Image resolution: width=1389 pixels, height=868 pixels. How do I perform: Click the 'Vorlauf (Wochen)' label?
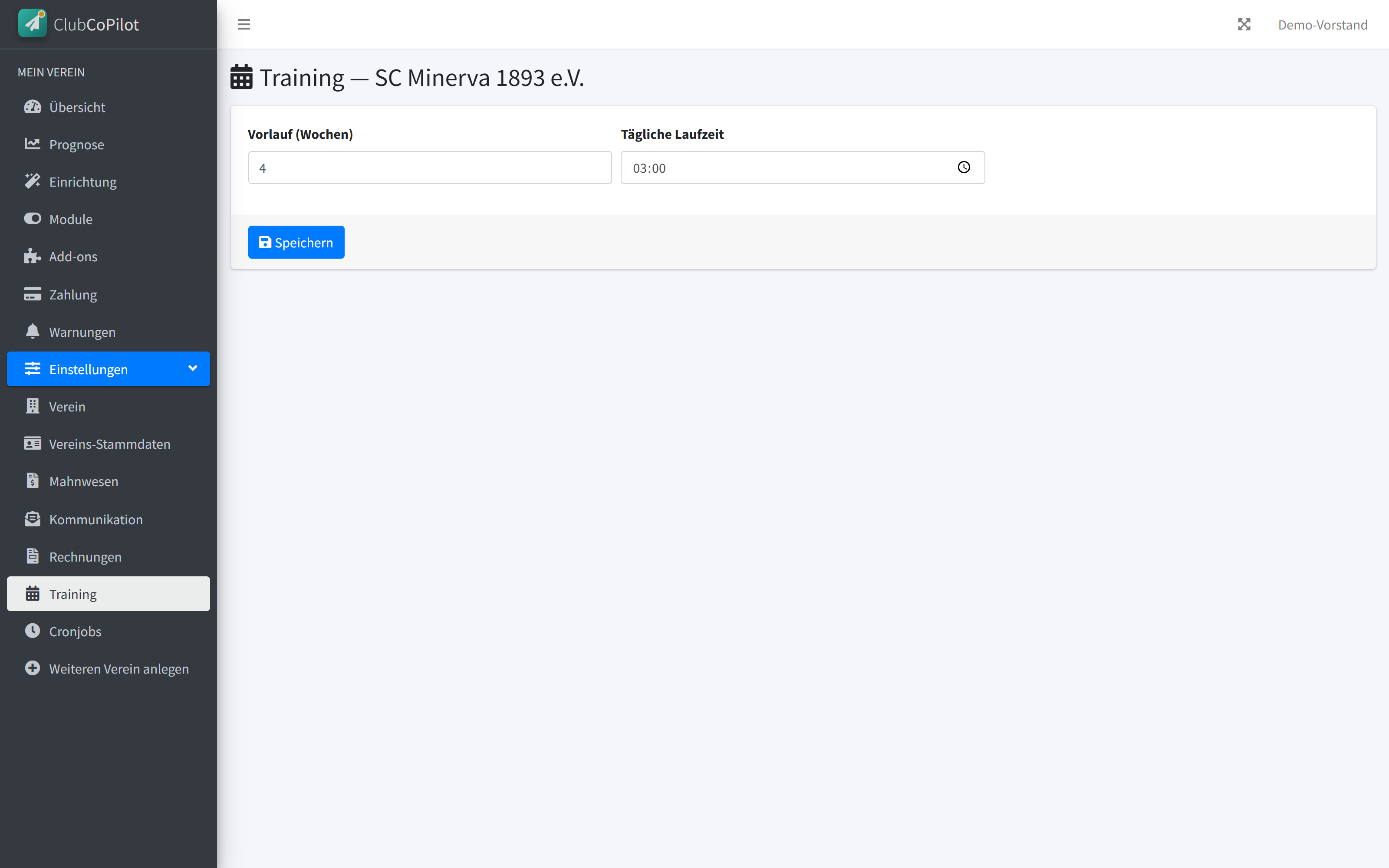click(x=300, y=134)
